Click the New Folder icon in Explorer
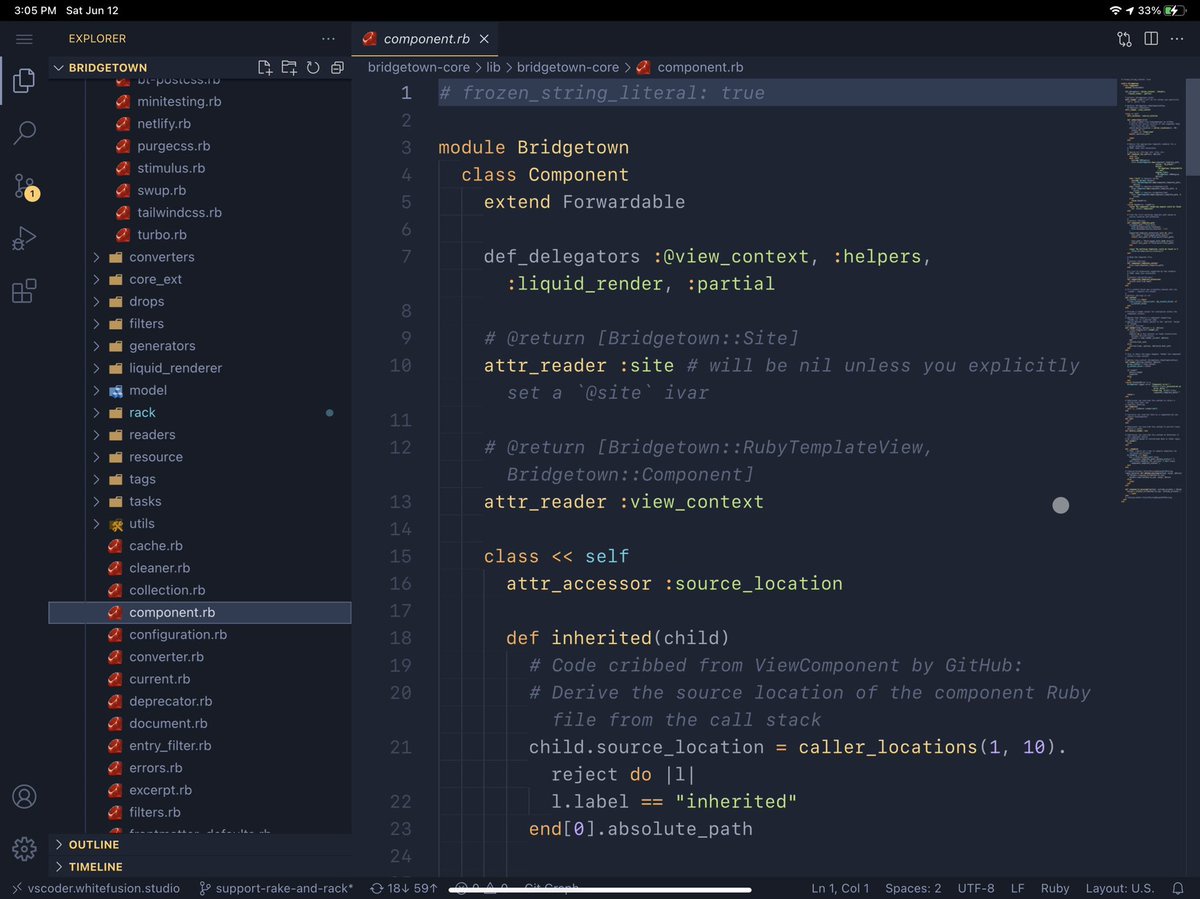Viewport: 1200px width, 899px height. click(x=289, y=68)
